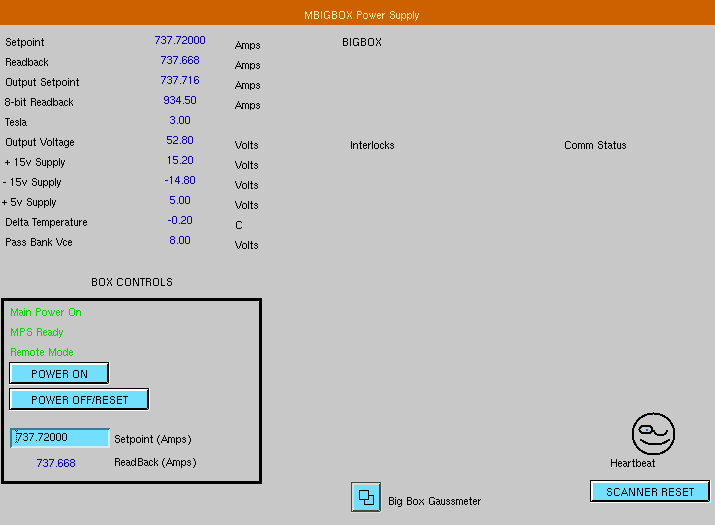Click the Heartbeat label
Viewport: 715px width, 525px height.
632,463
